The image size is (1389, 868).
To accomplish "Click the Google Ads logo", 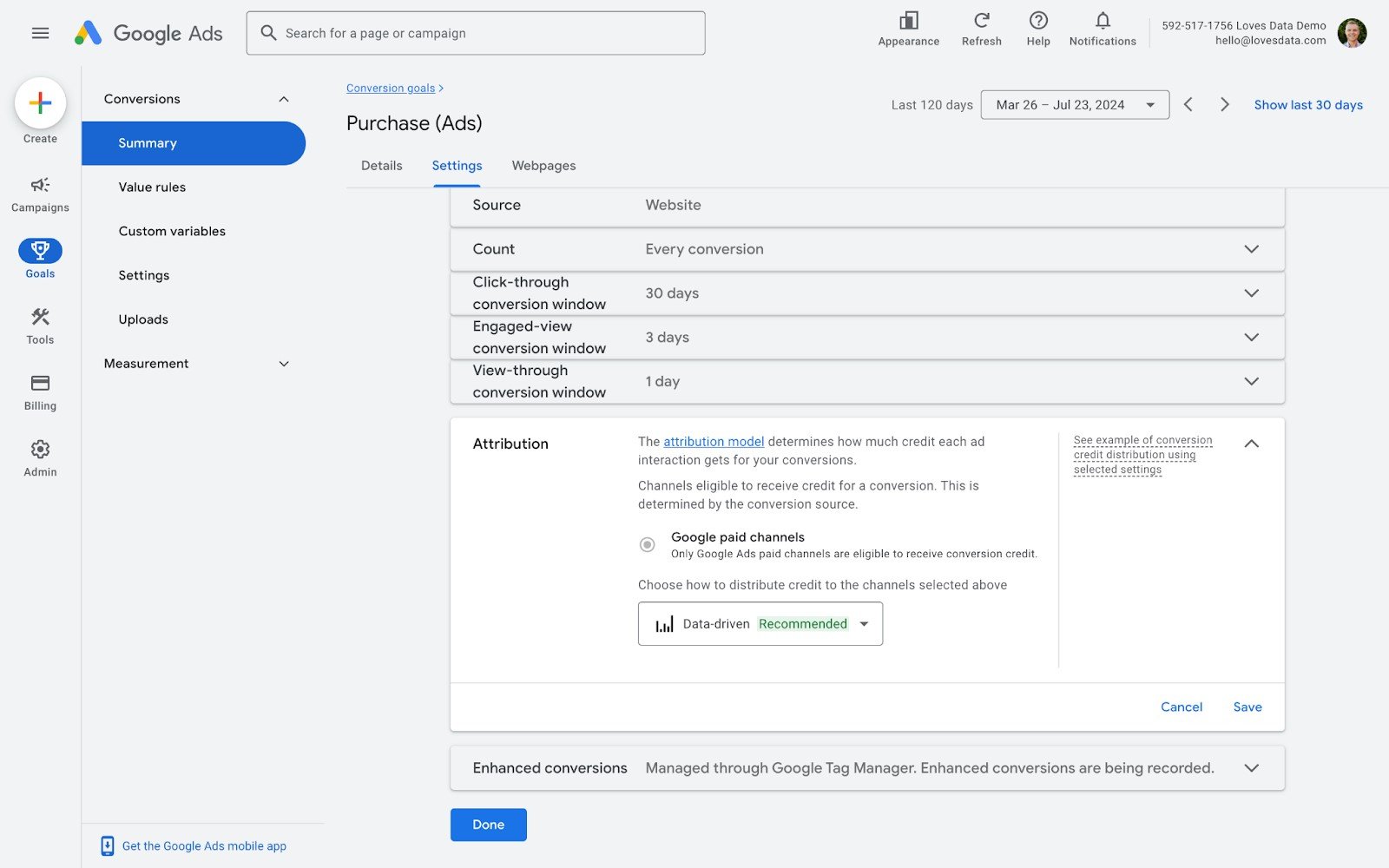I will point(148,33).
